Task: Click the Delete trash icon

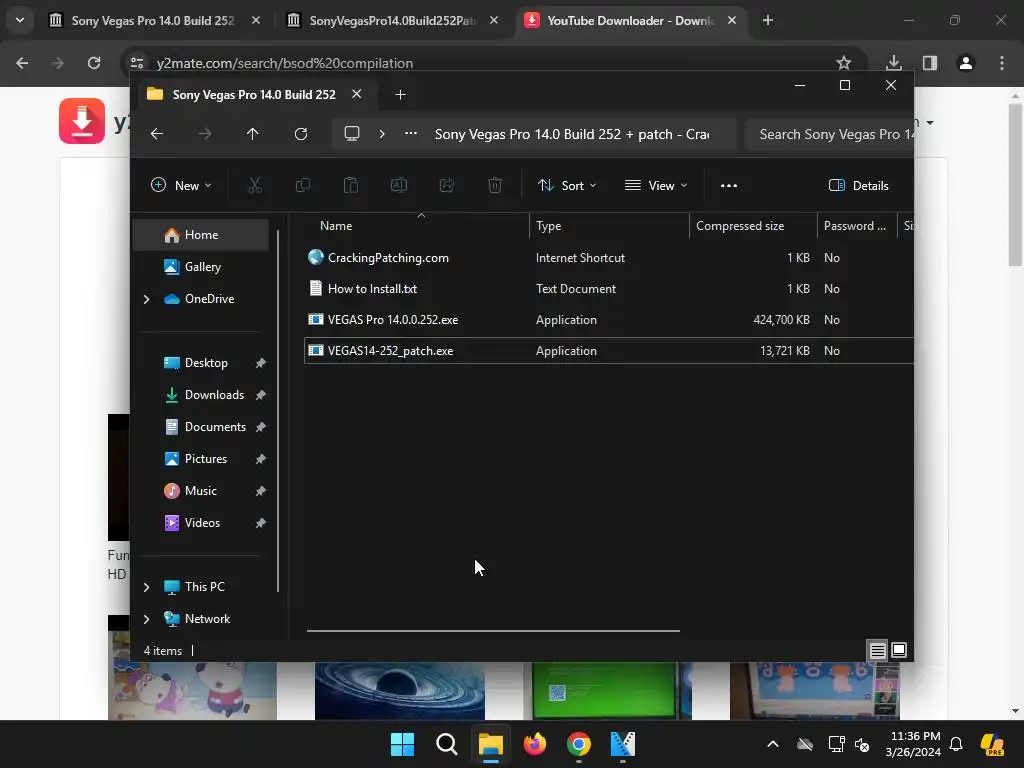Action: pos(495,185)
